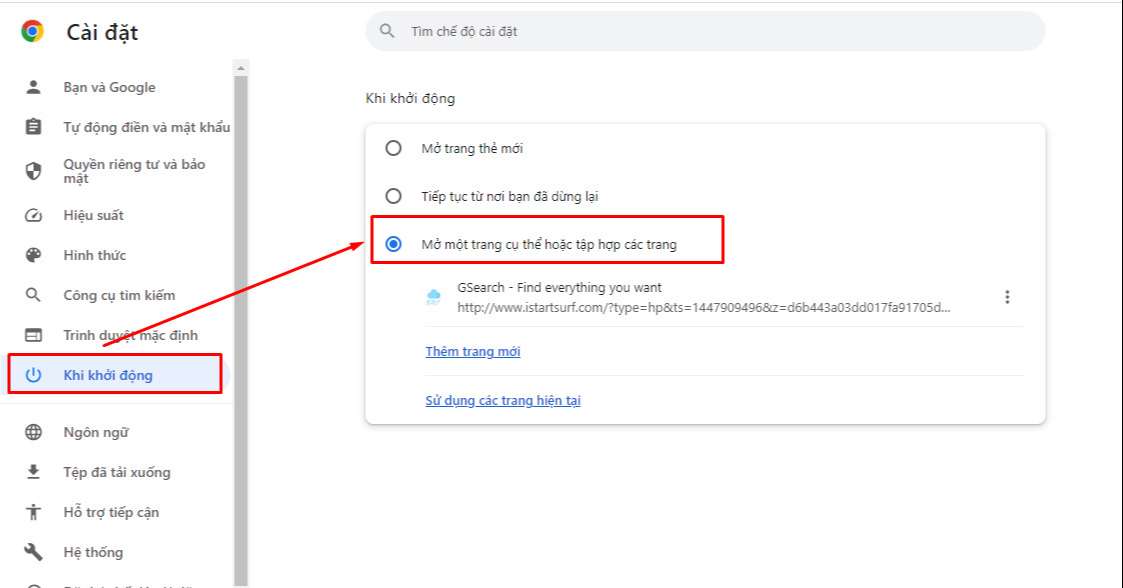
Task: Open Hỗ trợ tiếp cận settings
Action: tap(111, 512)
